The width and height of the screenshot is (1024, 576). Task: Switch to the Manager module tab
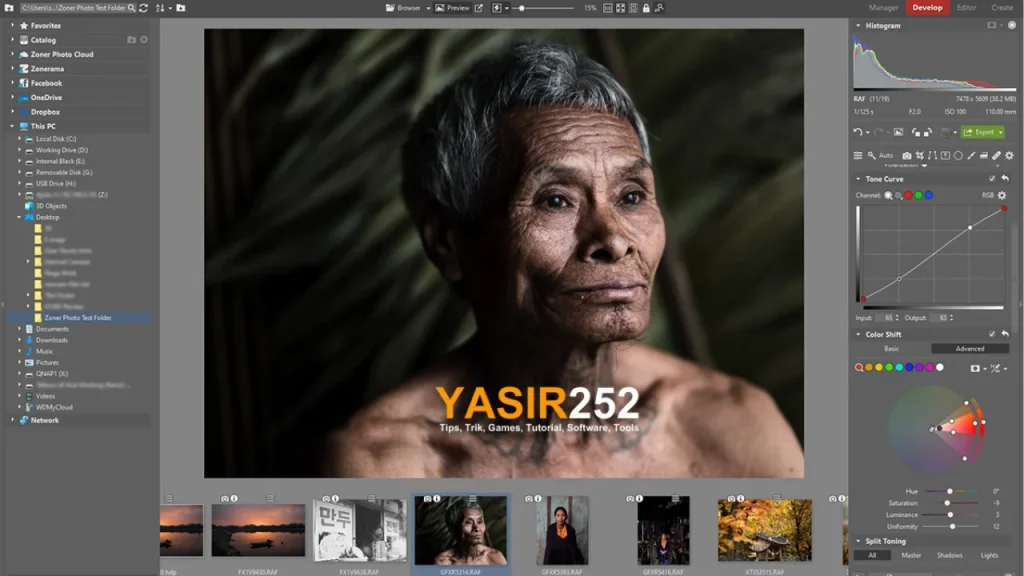click(883, 8)
